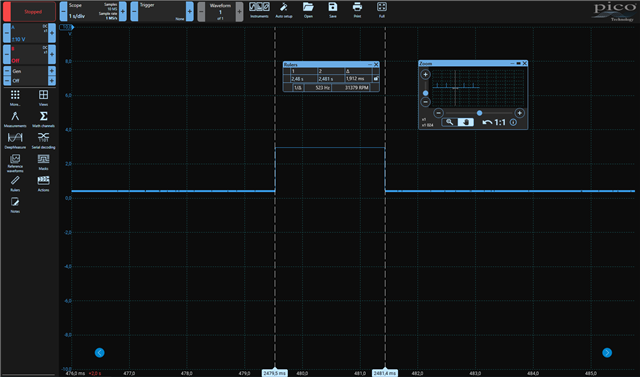Open the Waveform buffer navigator

pyautogui.click(x=220, y=11)
